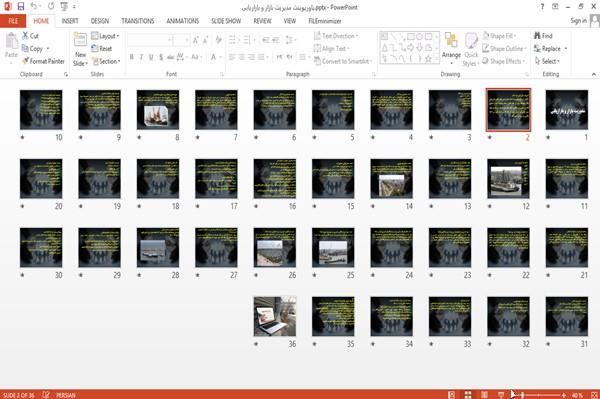
Task: Start Slide Show from status bar
Action: [501, 395]
